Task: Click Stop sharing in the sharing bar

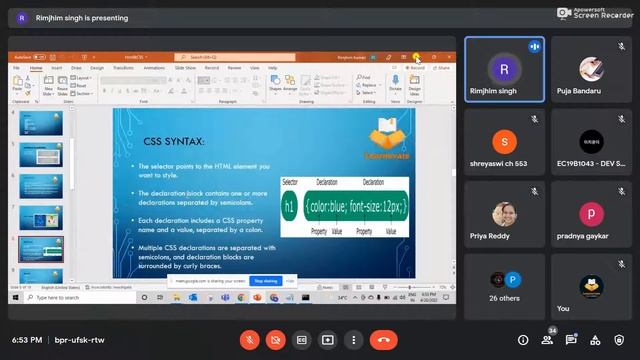Action: (x=266, y=281)
